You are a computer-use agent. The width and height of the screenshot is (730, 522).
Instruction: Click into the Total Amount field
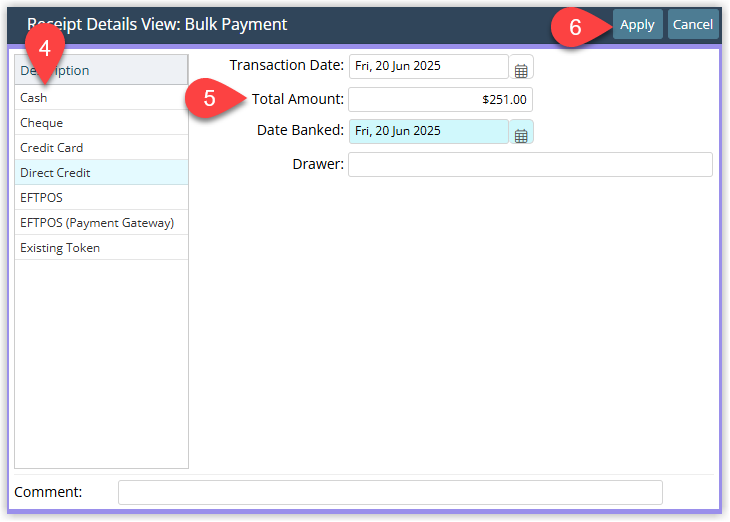(440, 100)
